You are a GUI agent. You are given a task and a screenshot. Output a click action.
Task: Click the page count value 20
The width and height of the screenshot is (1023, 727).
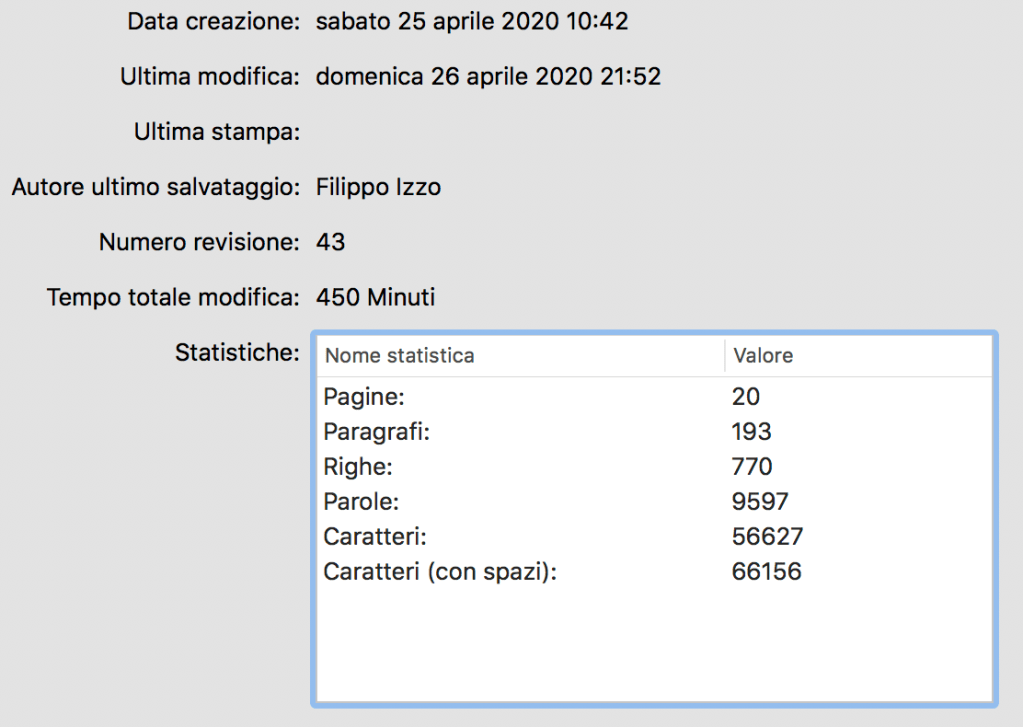tap(746, 397)
